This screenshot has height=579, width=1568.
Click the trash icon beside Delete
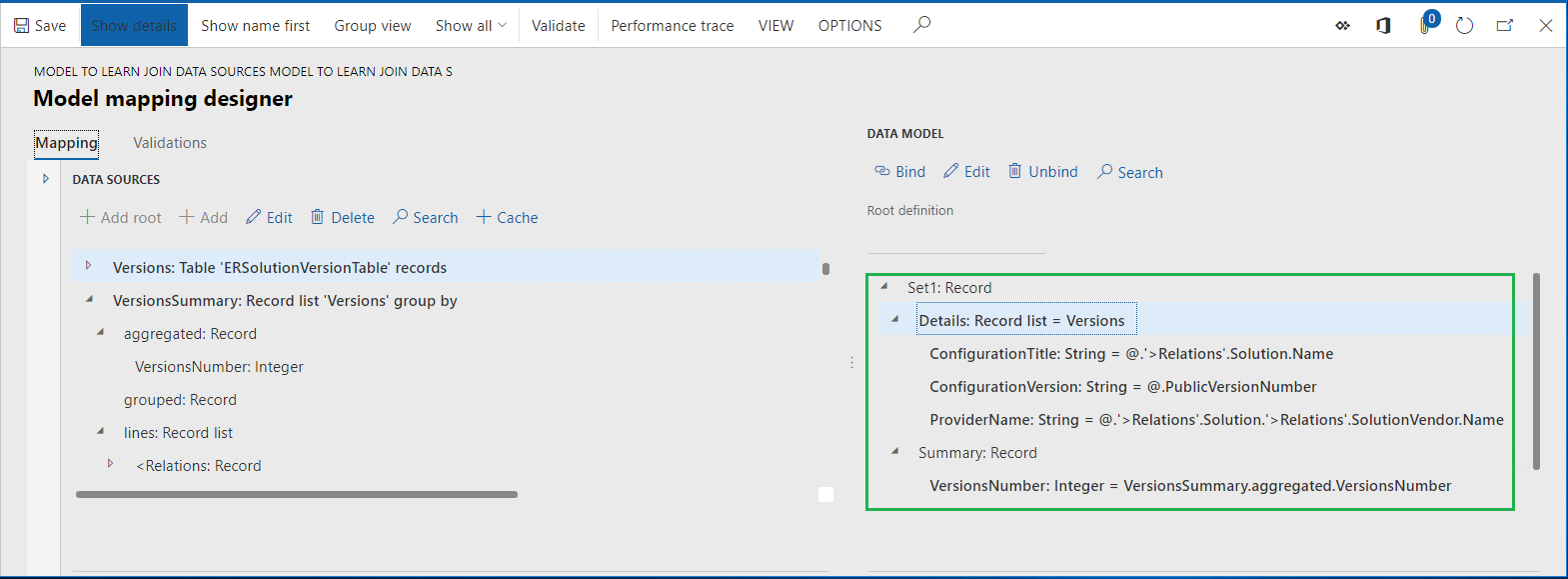point(318,217)
